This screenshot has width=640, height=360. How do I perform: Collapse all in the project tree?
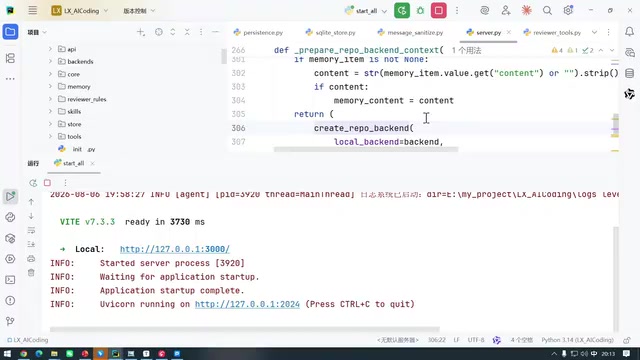coord(187,32)
